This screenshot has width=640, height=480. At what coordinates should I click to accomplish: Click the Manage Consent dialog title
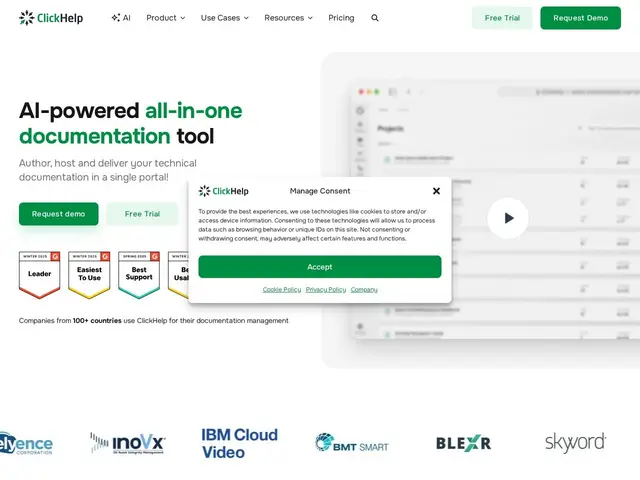coord(320,191)
